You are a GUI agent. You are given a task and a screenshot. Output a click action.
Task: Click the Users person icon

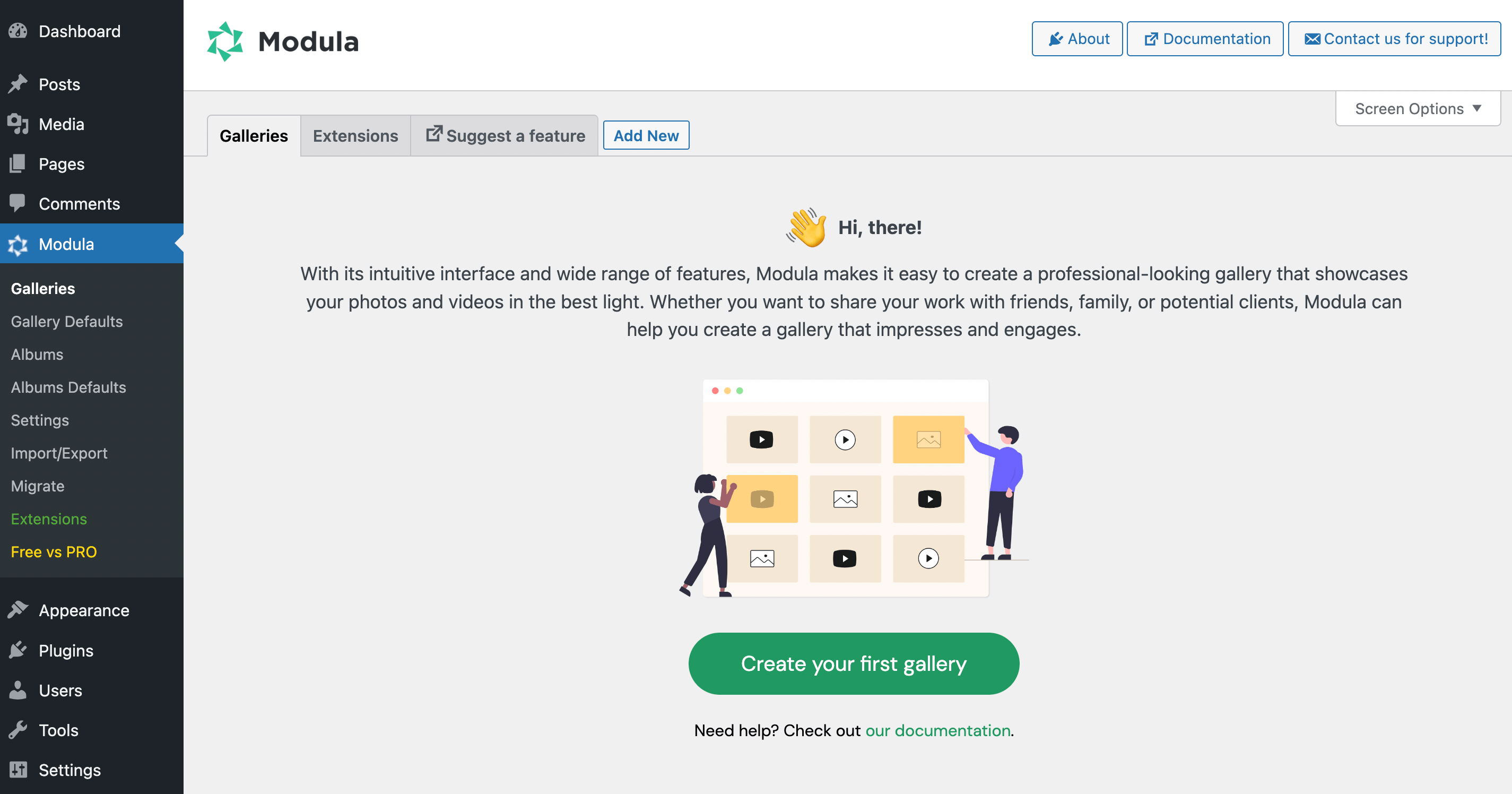[18, 690]
